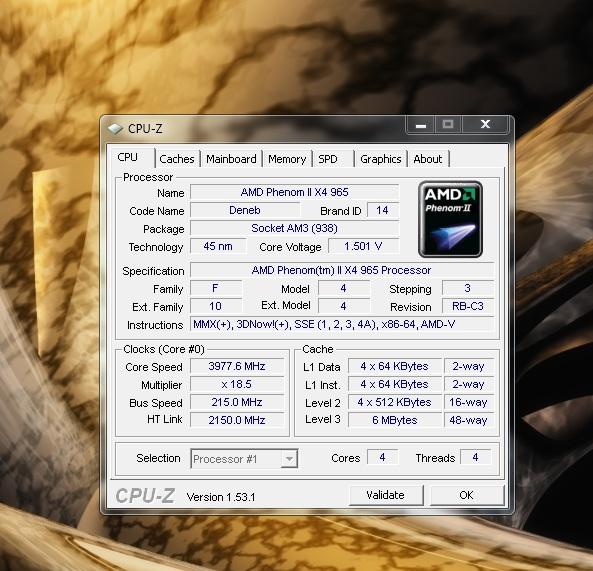Click the Validate button
This screenshot has width=593, height=571.
tap(386, 495)
